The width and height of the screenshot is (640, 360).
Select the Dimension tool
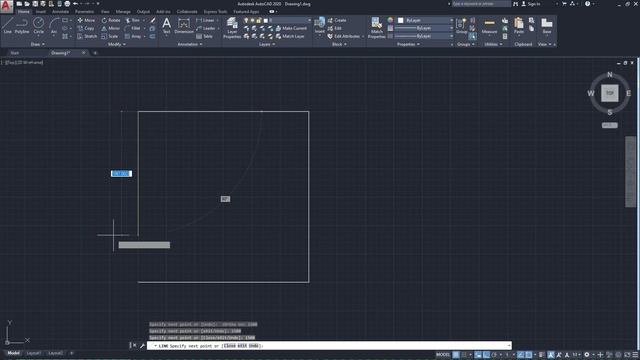(184, 25)
